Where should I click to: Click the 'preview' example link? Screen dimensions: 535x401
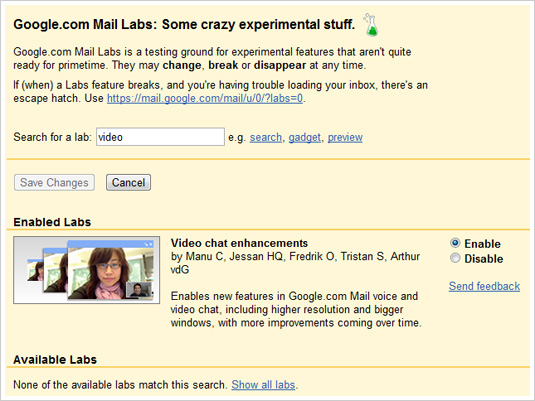point(345,137)
